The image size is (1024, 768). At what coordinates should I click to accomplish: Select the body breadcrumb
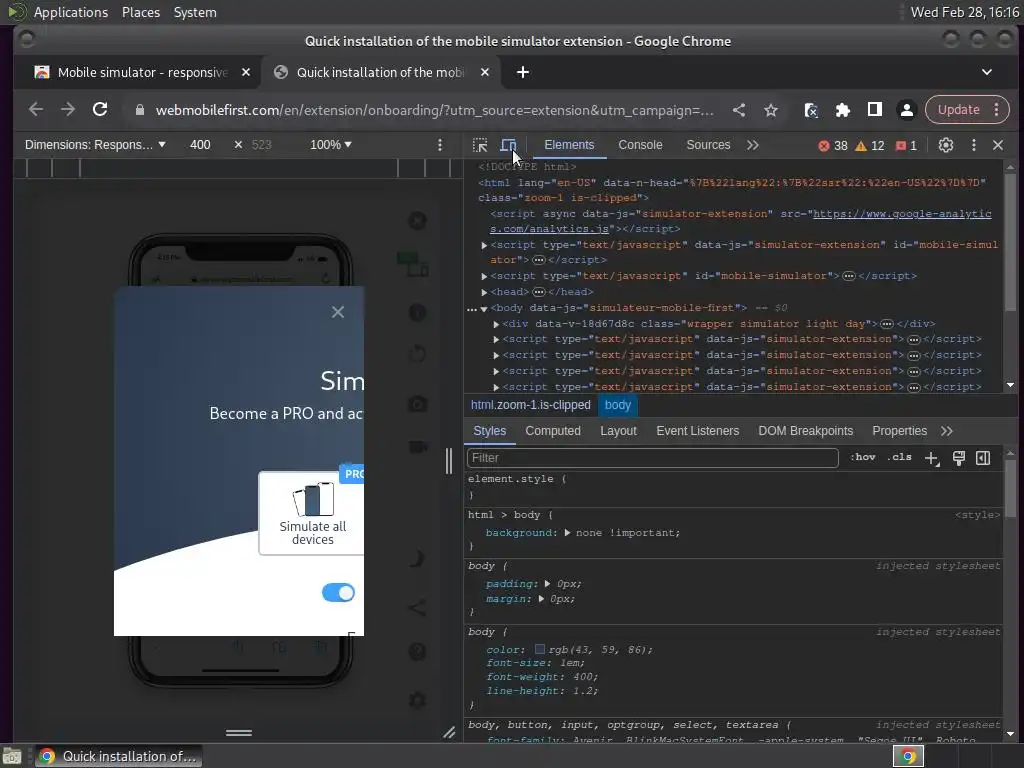(618, 405)
